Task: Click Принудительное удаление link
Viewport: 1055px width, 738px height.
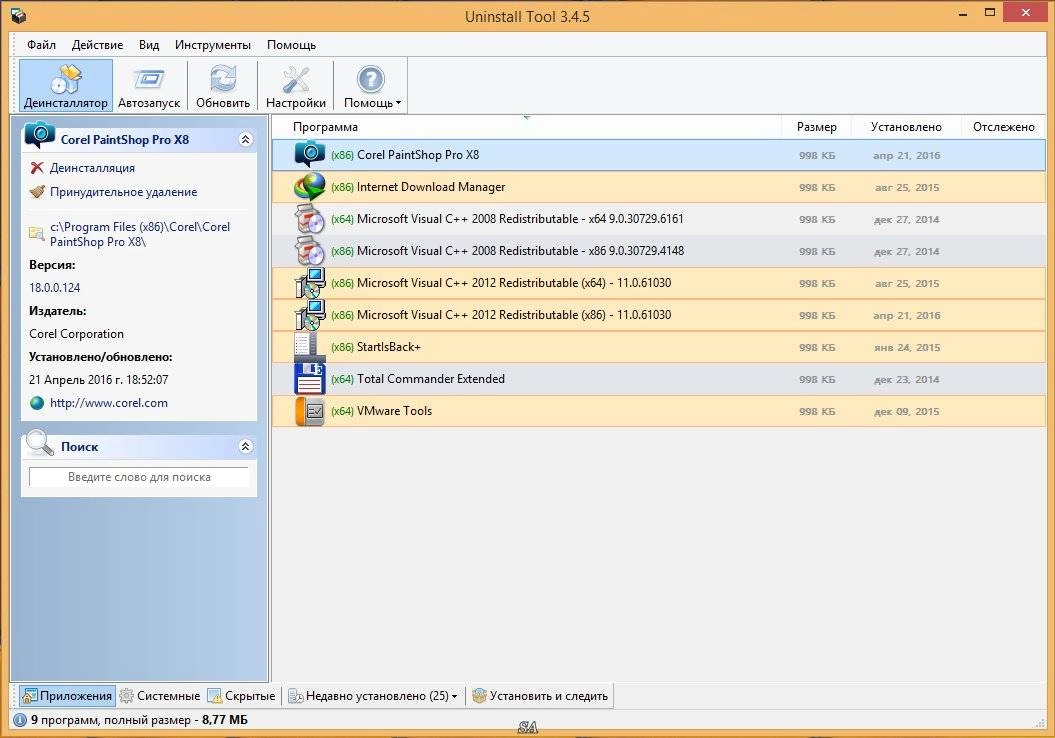Action: (123, 192)
